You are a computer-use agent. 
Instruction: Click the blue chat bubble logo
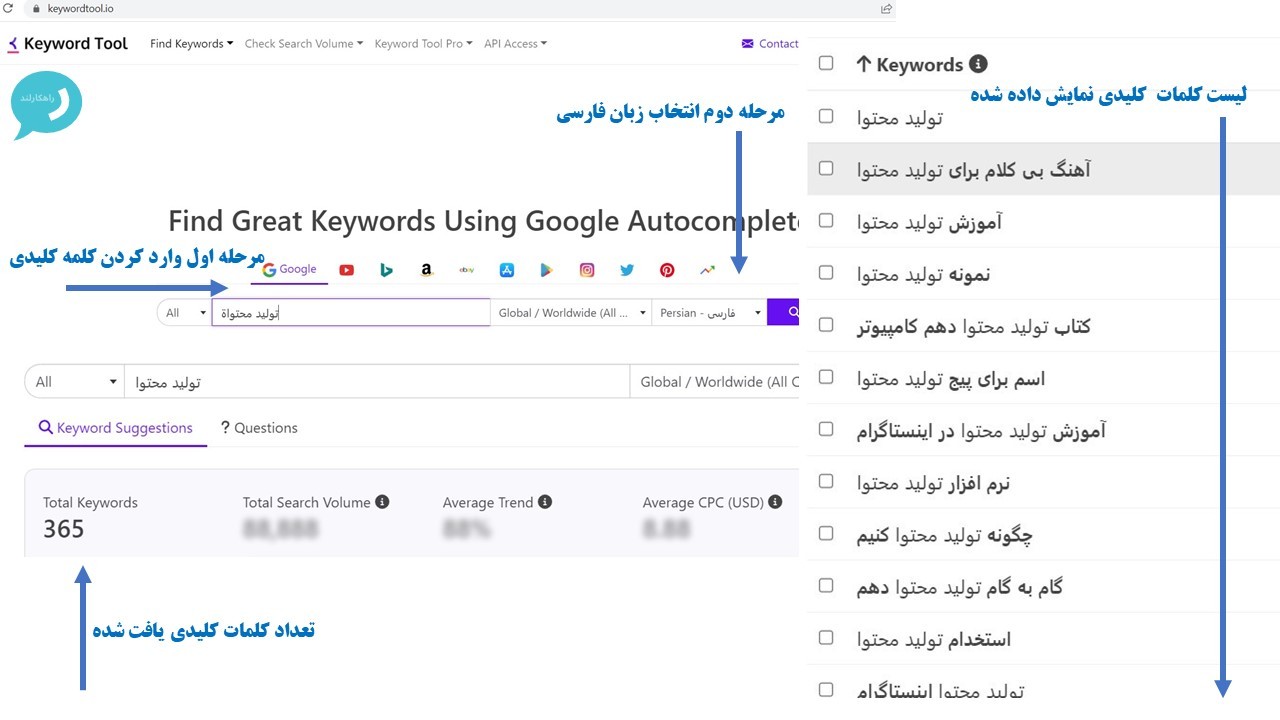click(47, 104)
